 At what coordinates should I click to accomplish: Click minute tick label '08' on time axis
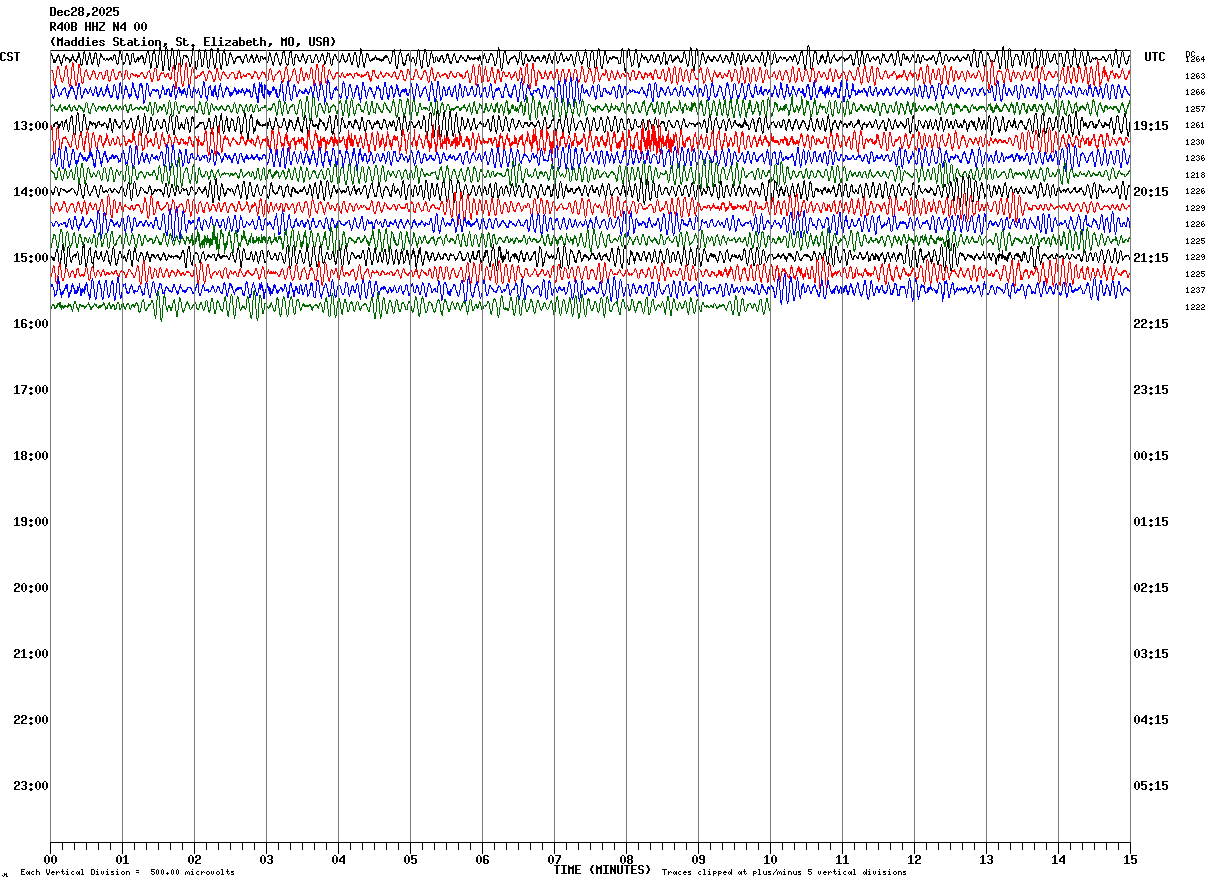tap(626, 859)
